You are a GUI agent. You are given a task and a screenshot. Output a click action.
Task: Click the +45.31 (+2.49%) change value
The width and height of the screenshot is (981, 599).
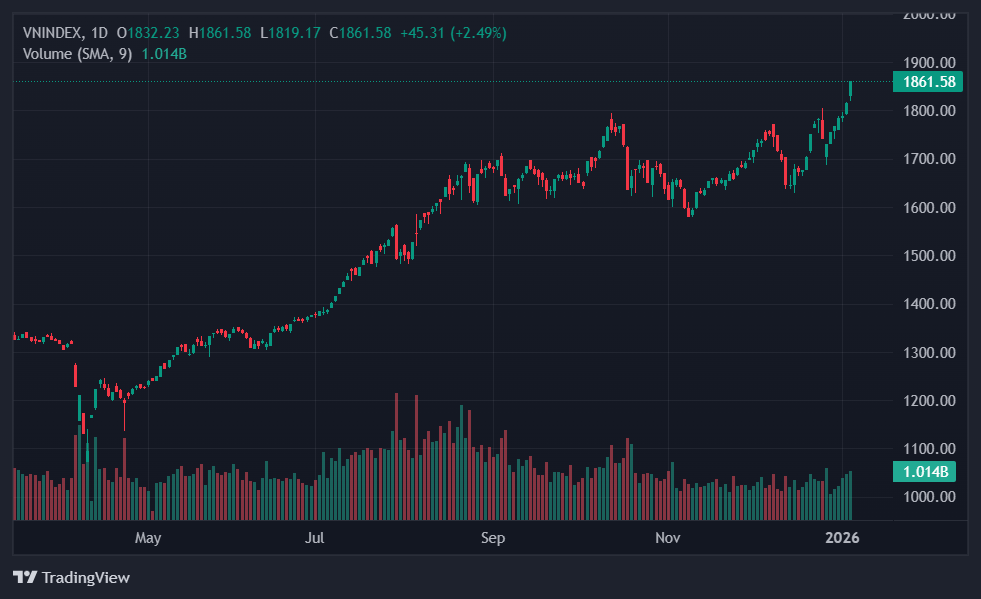point(453,33)
